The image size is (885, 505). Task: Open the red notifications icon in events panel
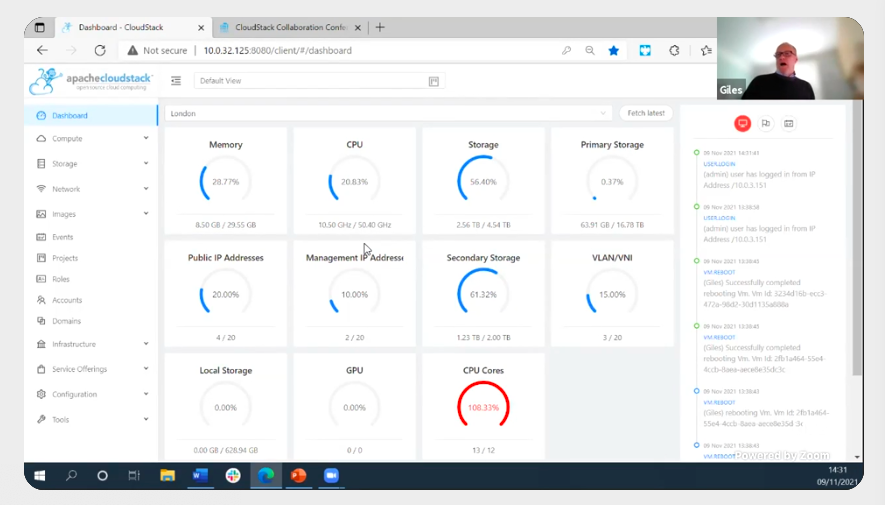point(742,123)
